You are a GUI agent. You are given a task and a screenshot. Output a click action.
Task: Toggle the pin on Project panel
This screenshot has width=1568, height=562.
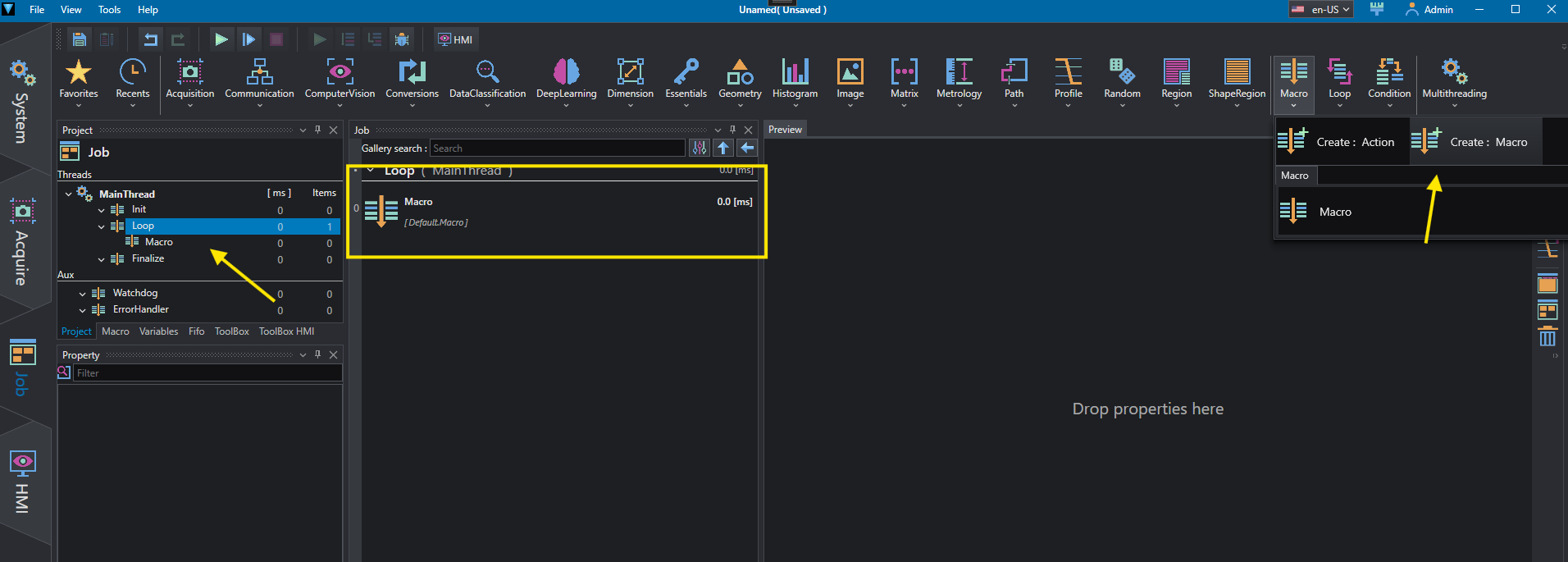(x=318, y=130)
